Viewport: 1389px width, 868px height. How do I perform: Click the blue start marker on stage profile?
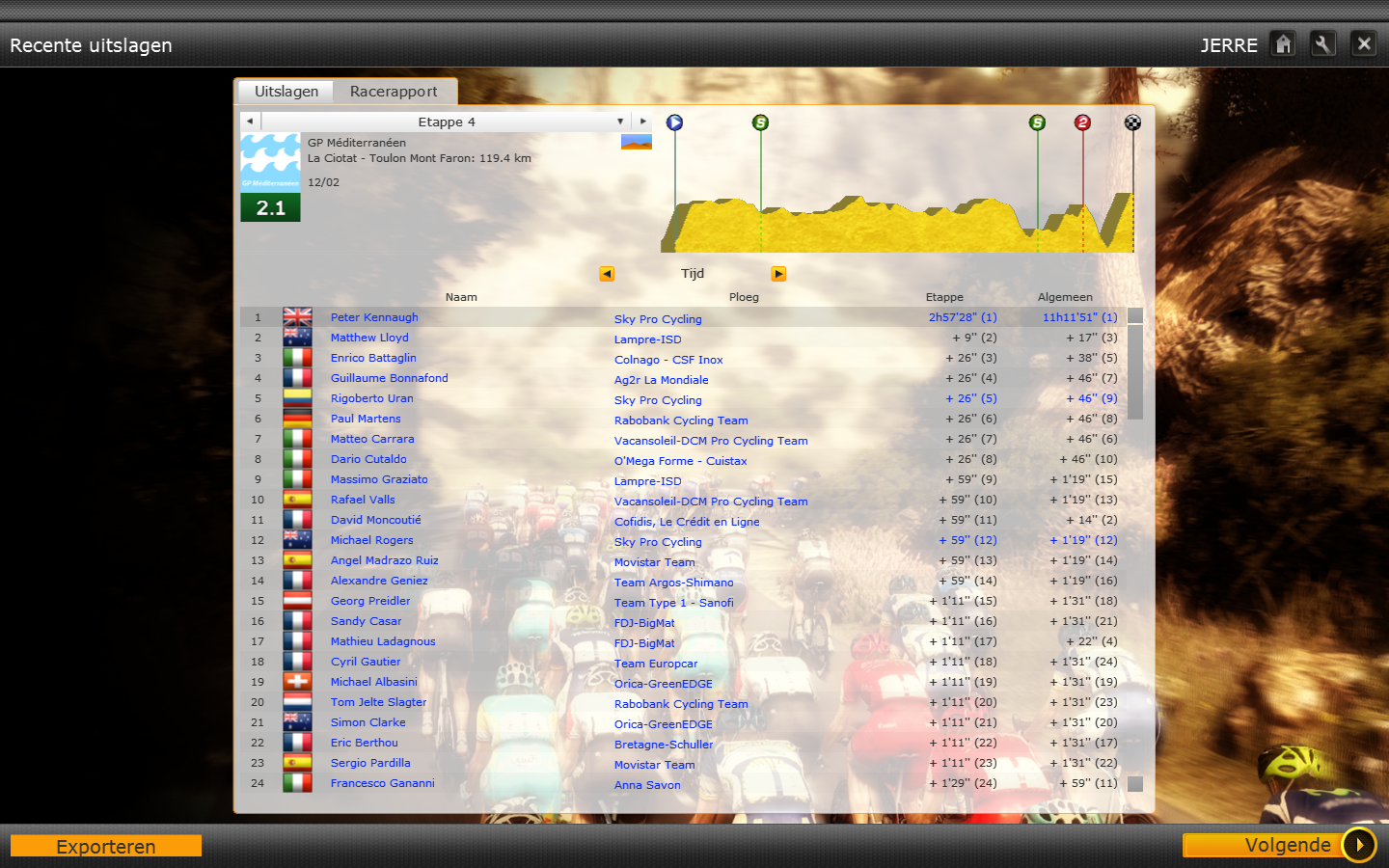(675, 122)
